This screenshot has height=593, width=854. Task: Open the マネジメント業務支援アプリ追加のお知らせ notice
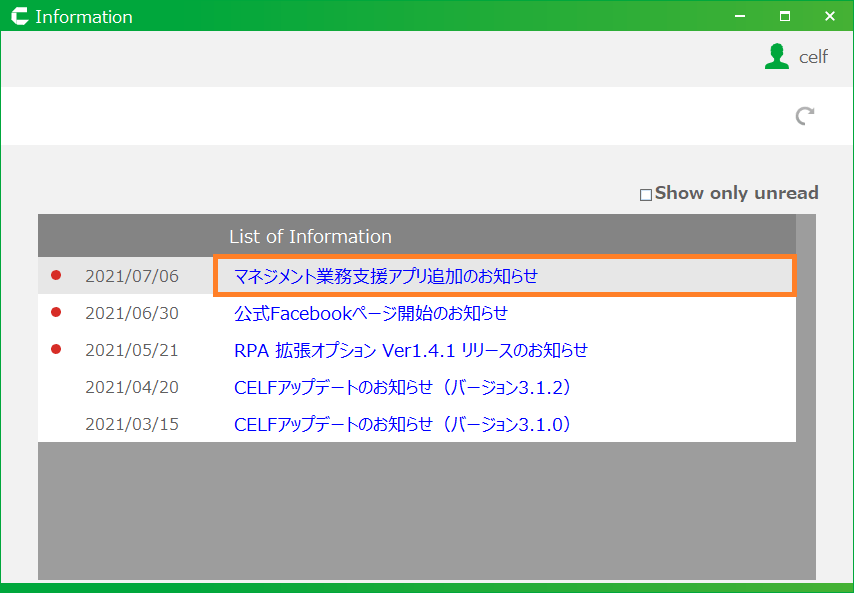[386, 276]
